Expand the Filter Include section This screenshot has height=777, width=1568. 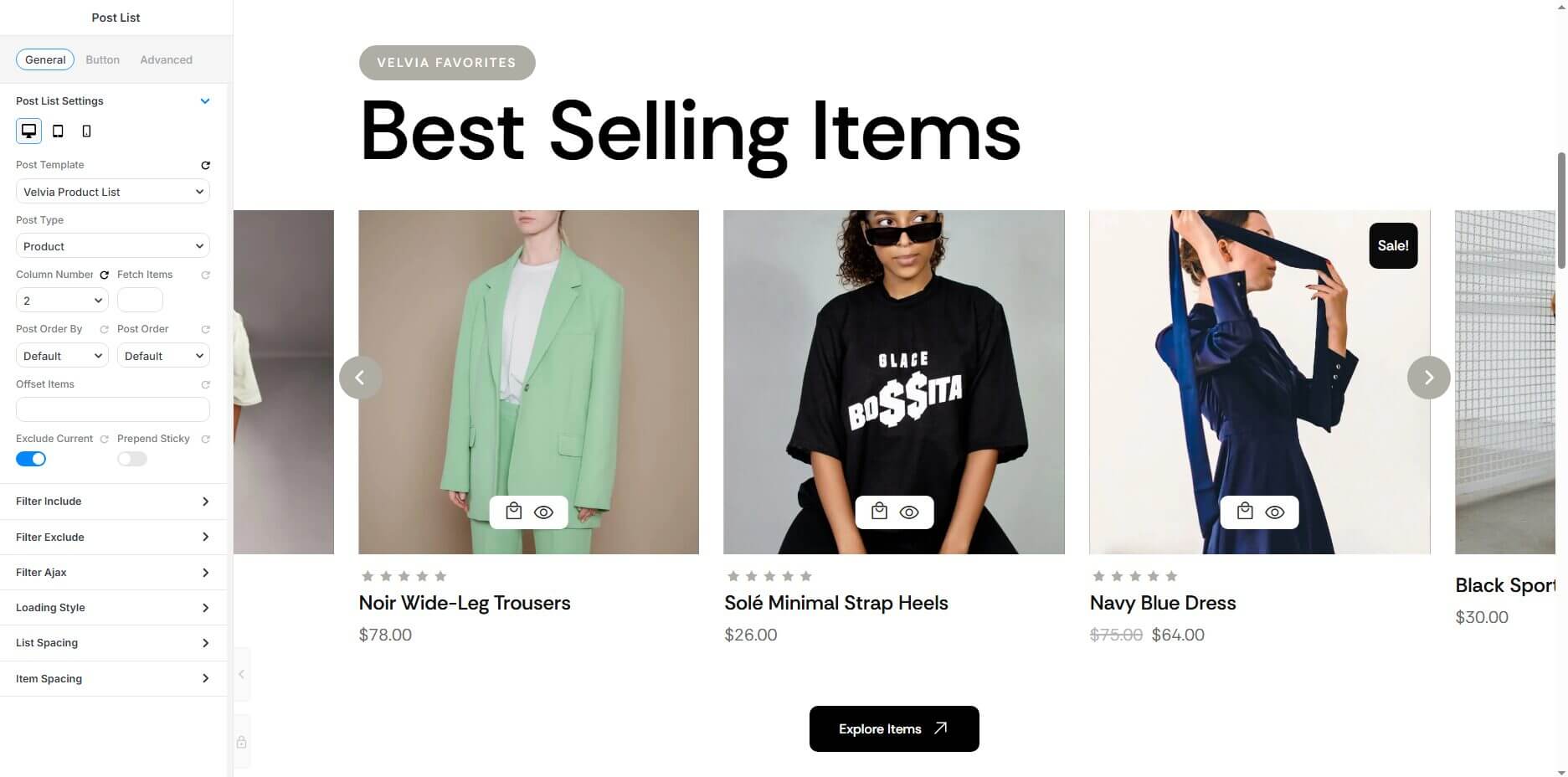pos(113,502)
